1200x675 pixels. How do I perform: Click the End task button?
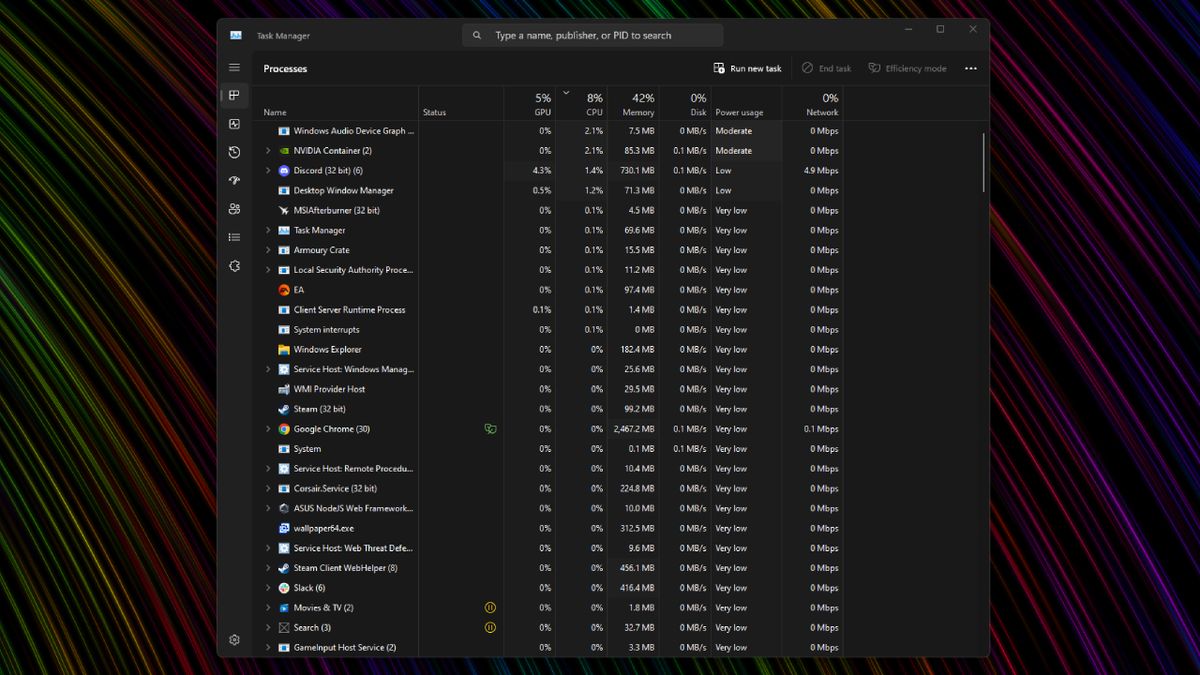tap(826, 68)
